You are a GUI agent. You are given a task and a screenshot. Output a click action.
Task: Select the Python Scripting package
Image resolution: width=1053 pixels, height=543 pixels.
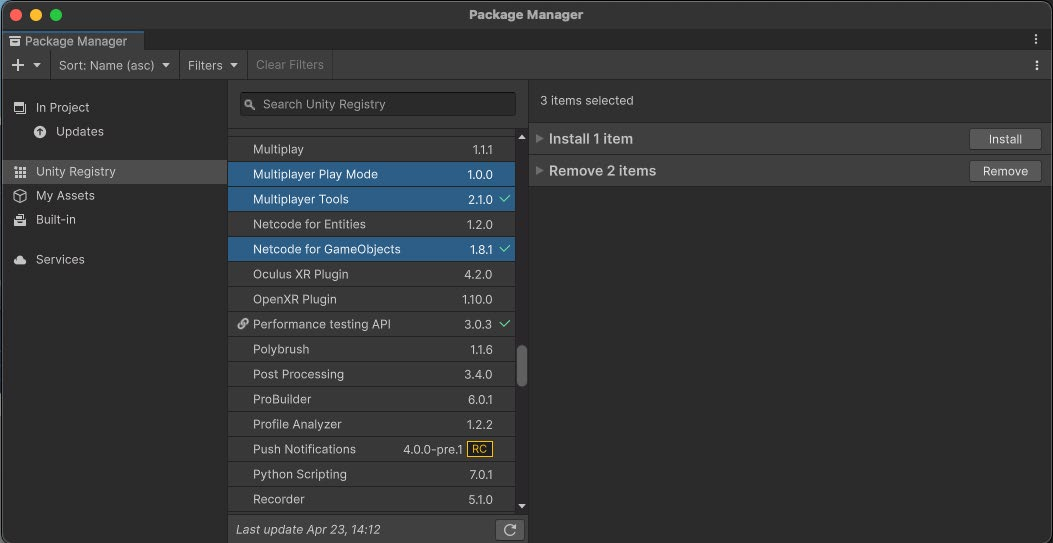(x=371, y=475)
